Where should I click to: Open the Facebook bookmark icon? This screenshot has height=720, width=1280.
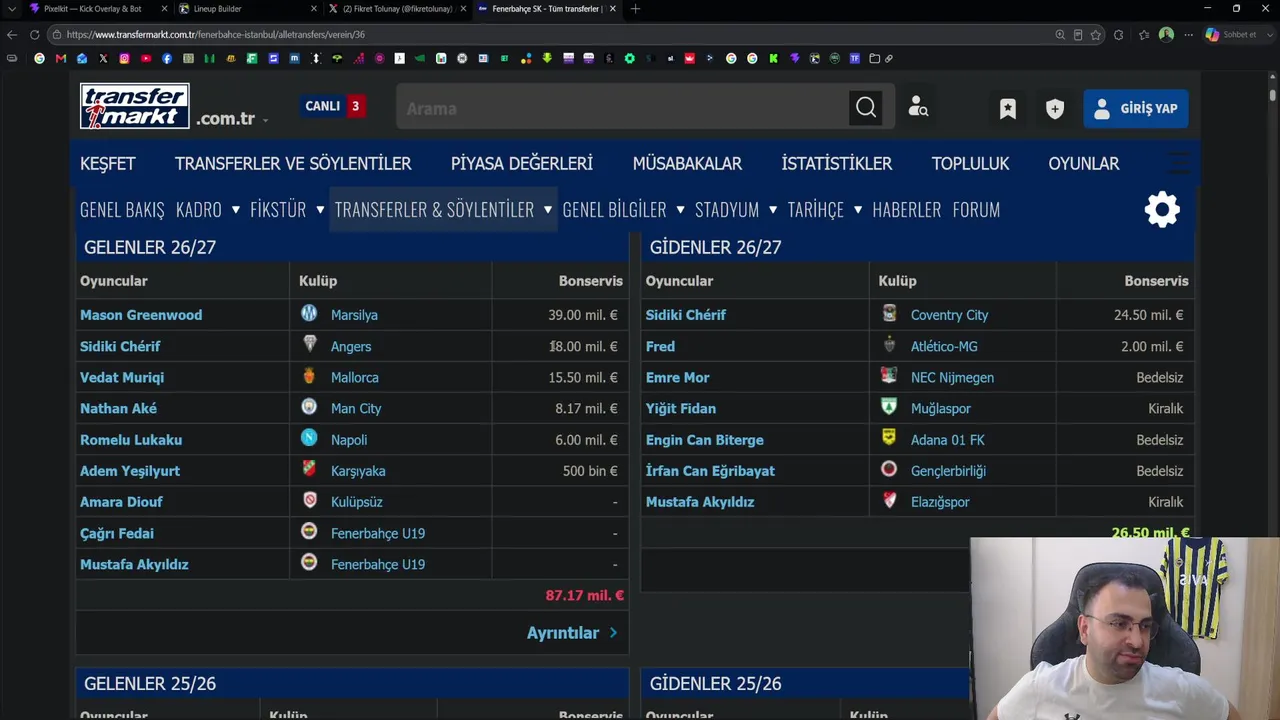[167, 58]
